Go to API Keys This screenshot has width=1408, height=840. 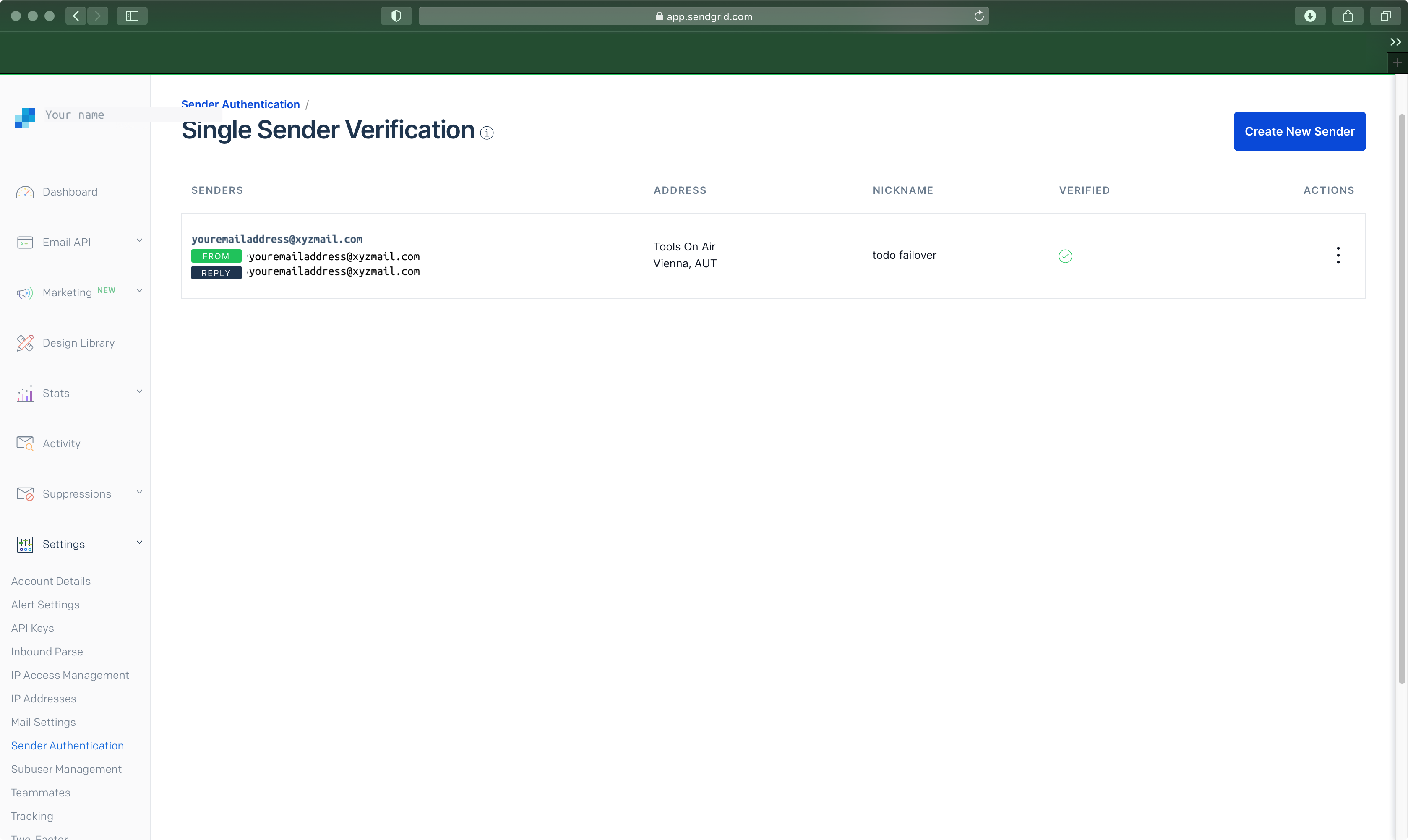tap(32, 628)
